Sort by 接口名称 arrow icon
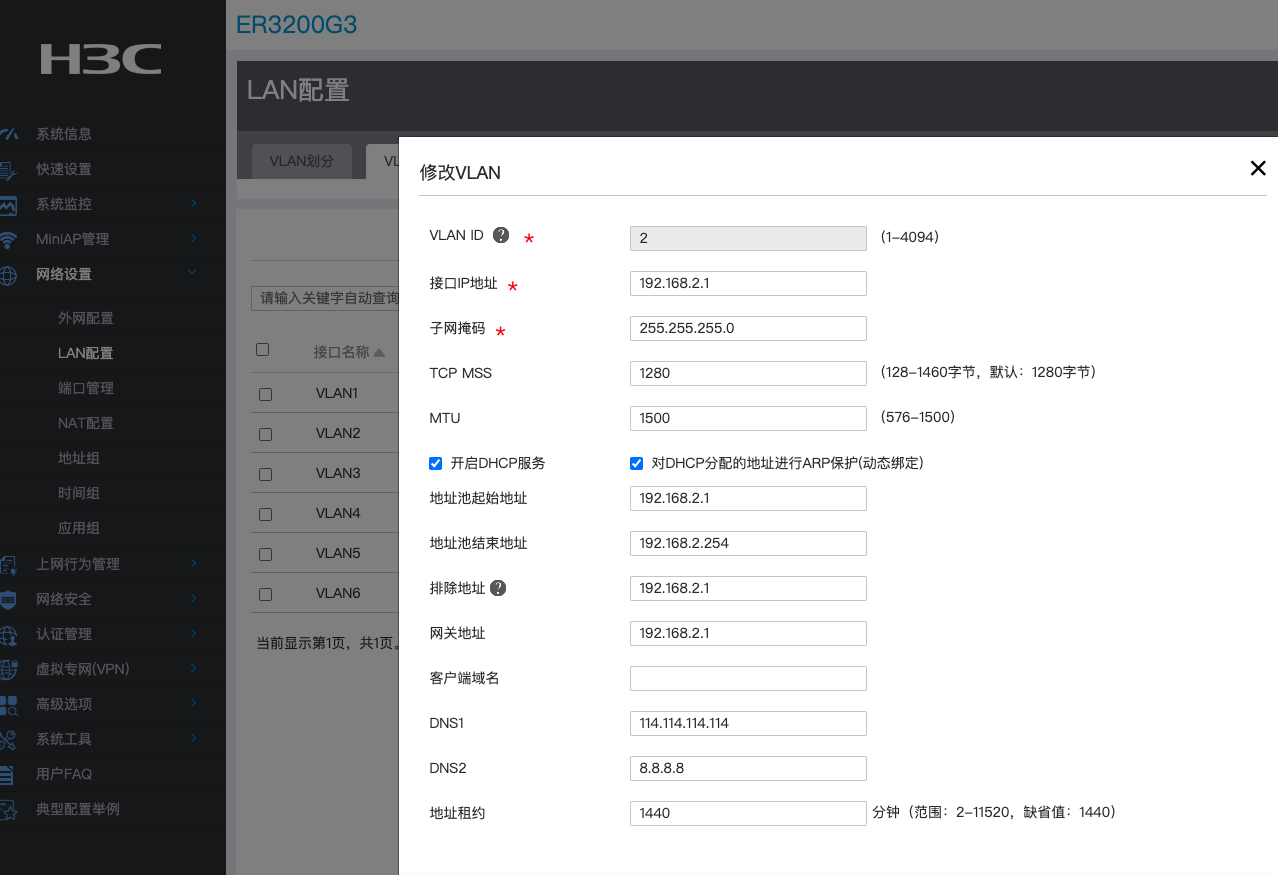Image resolution: width=1278 pixels, height=875 pixels. click(x=379, y=352)
